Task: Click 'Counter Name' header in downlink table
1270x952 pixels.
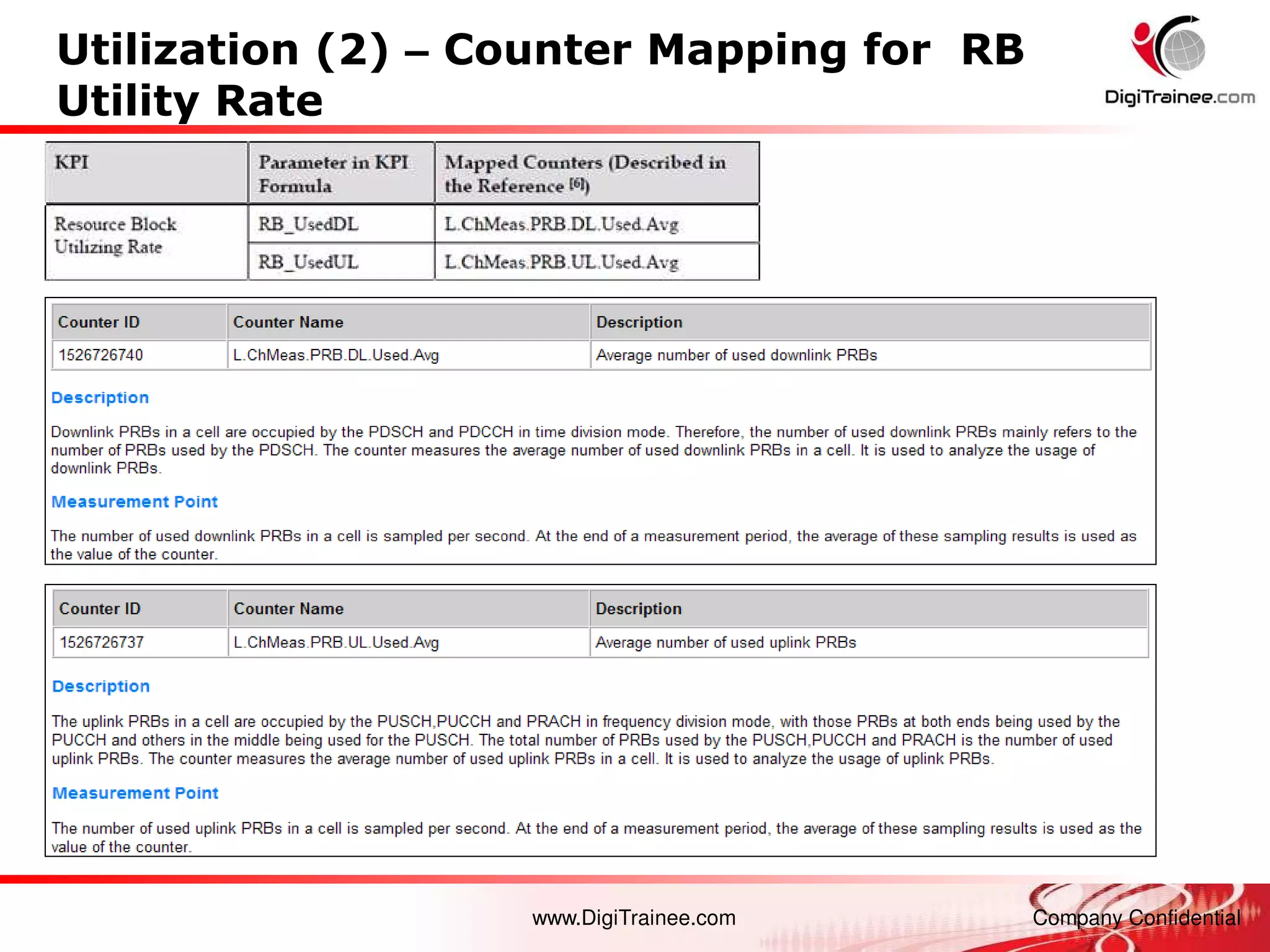Action: pyautogui.click(x=409, y=322)
